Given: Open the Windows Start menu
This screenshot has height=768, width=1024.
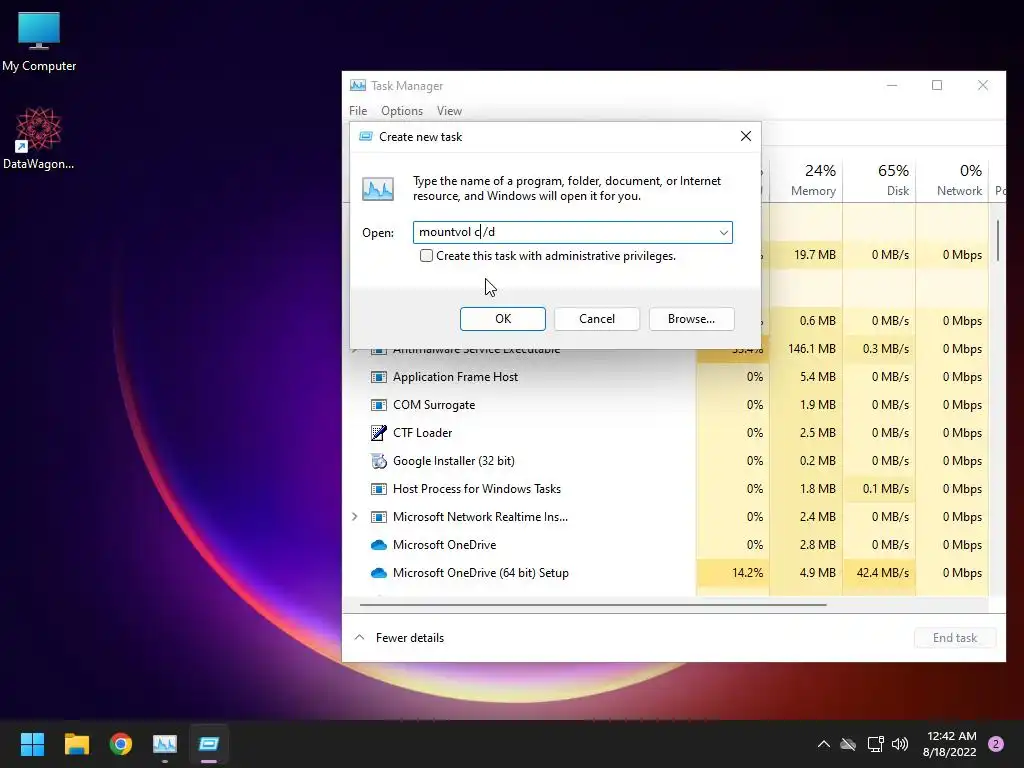Looking at the screenshot, I should click(32, 744).
